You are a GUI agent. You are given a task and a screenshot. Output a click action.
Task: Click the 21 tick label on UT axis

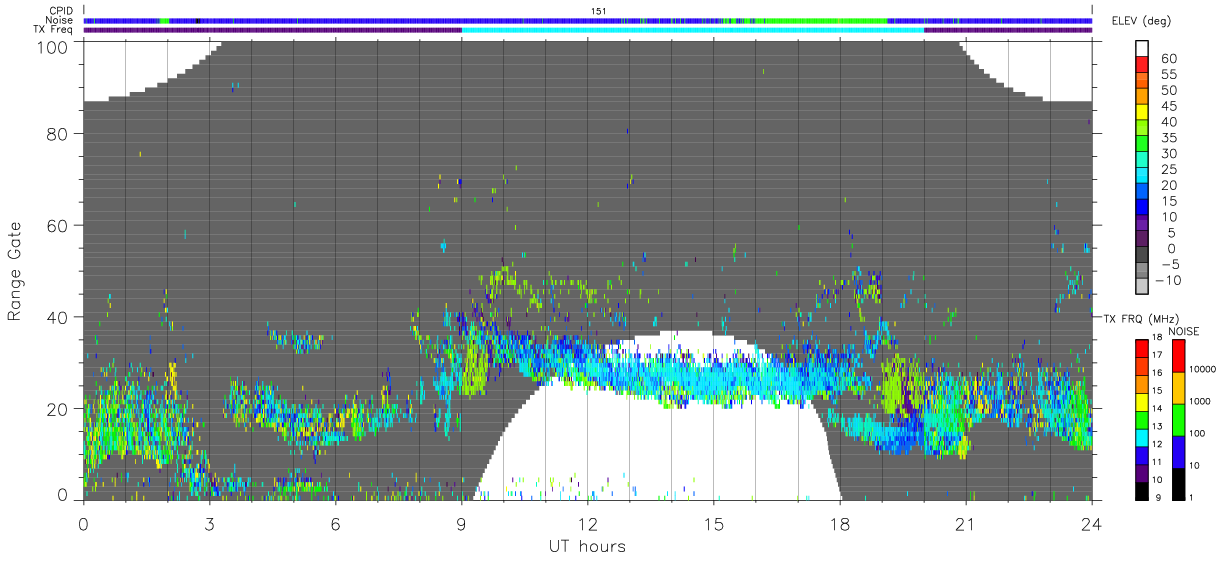(x=966, y=523)
